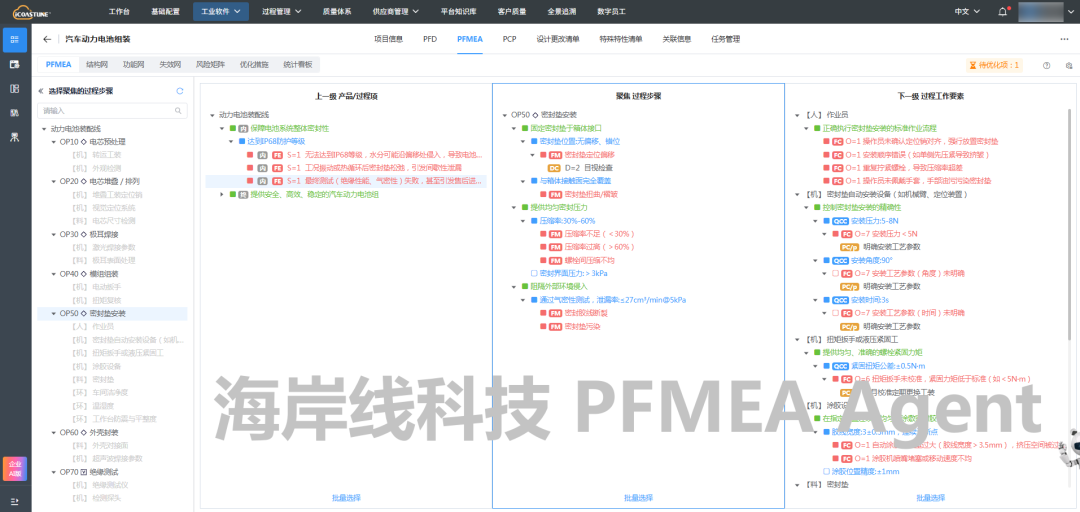Click QCC badge on 安装压力:5-8N
Image resolution: width=1080 pixels, height=512 pixels.
pos(840,221)
